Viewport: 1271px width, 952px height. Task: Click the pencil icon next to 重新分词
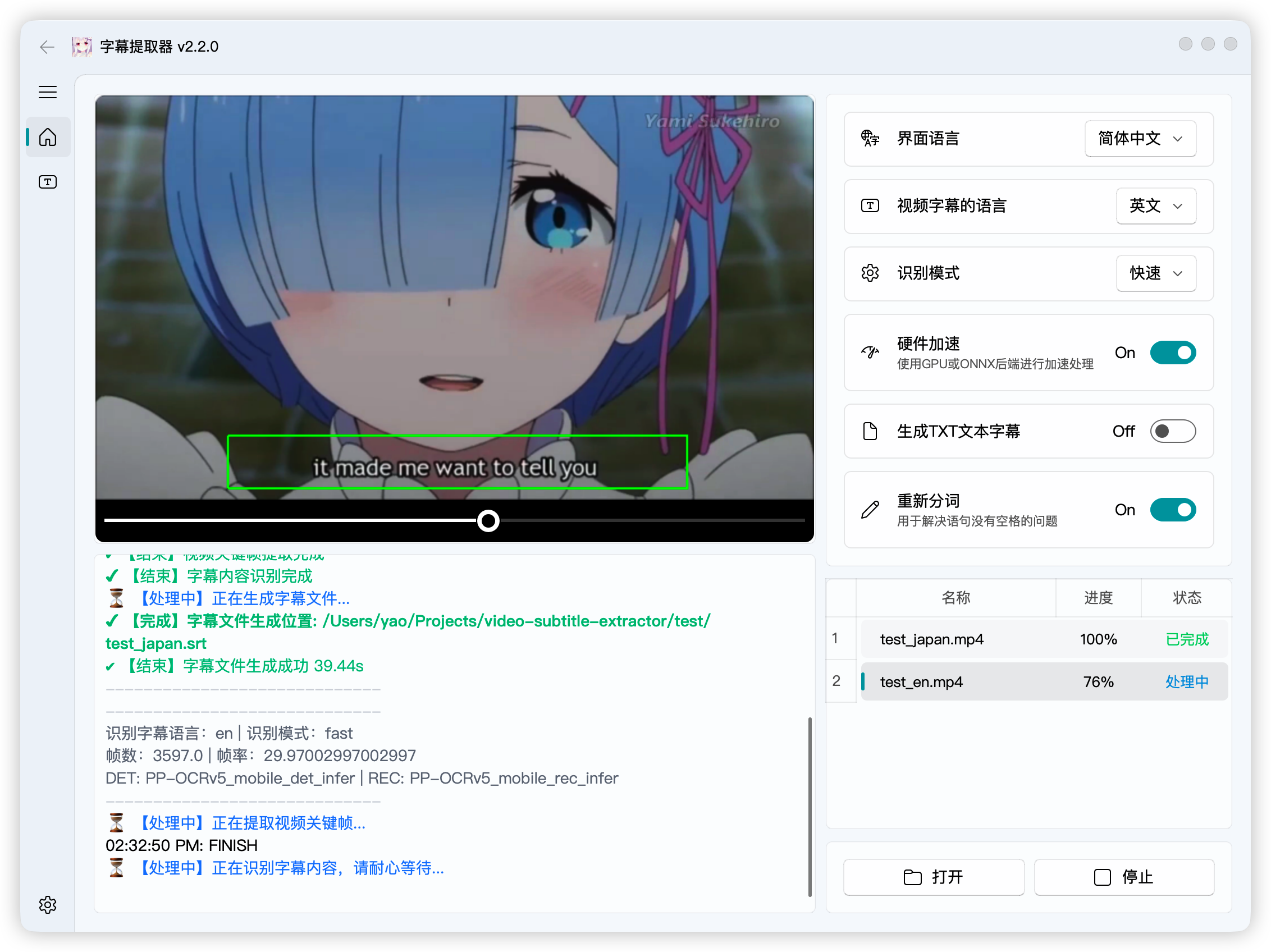pos(870,509)
